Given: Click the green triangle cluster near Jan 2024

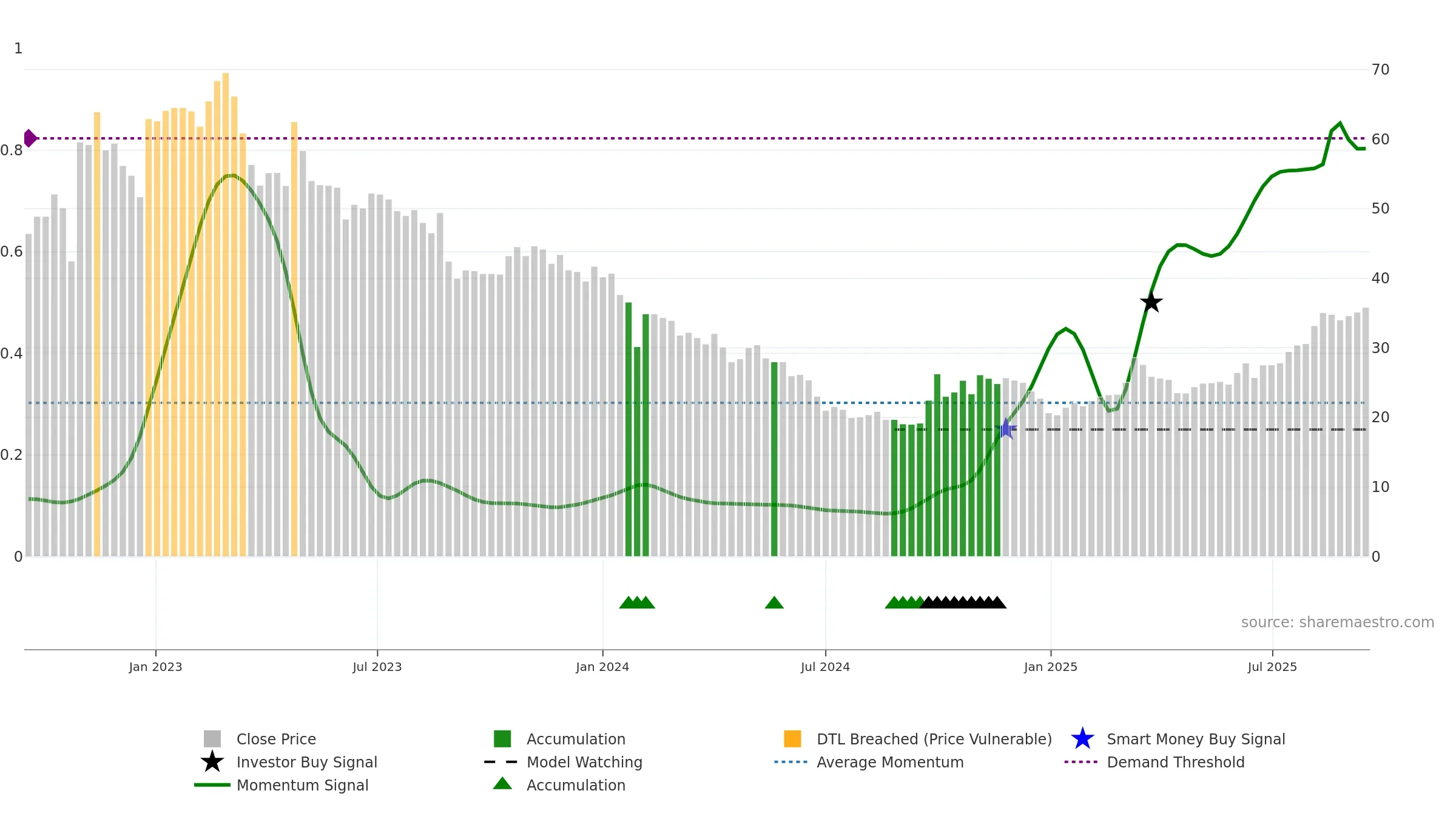Looking at the screenshot, I should click(x=637, y=602).
